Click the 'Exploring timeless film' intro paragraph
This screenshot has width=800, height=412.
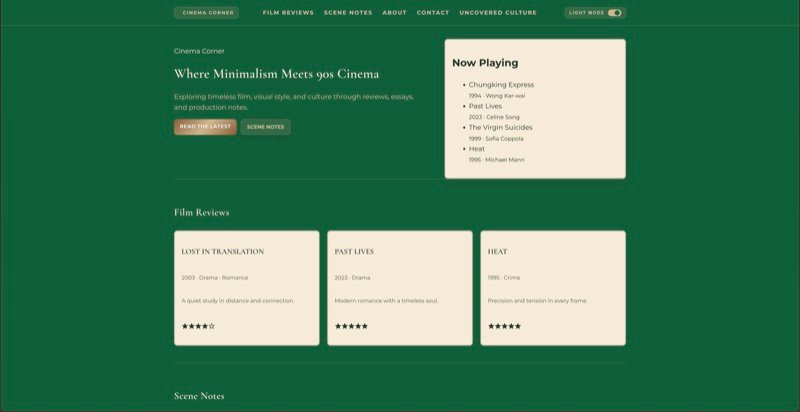pyautogui.click(x=294, y=102)
